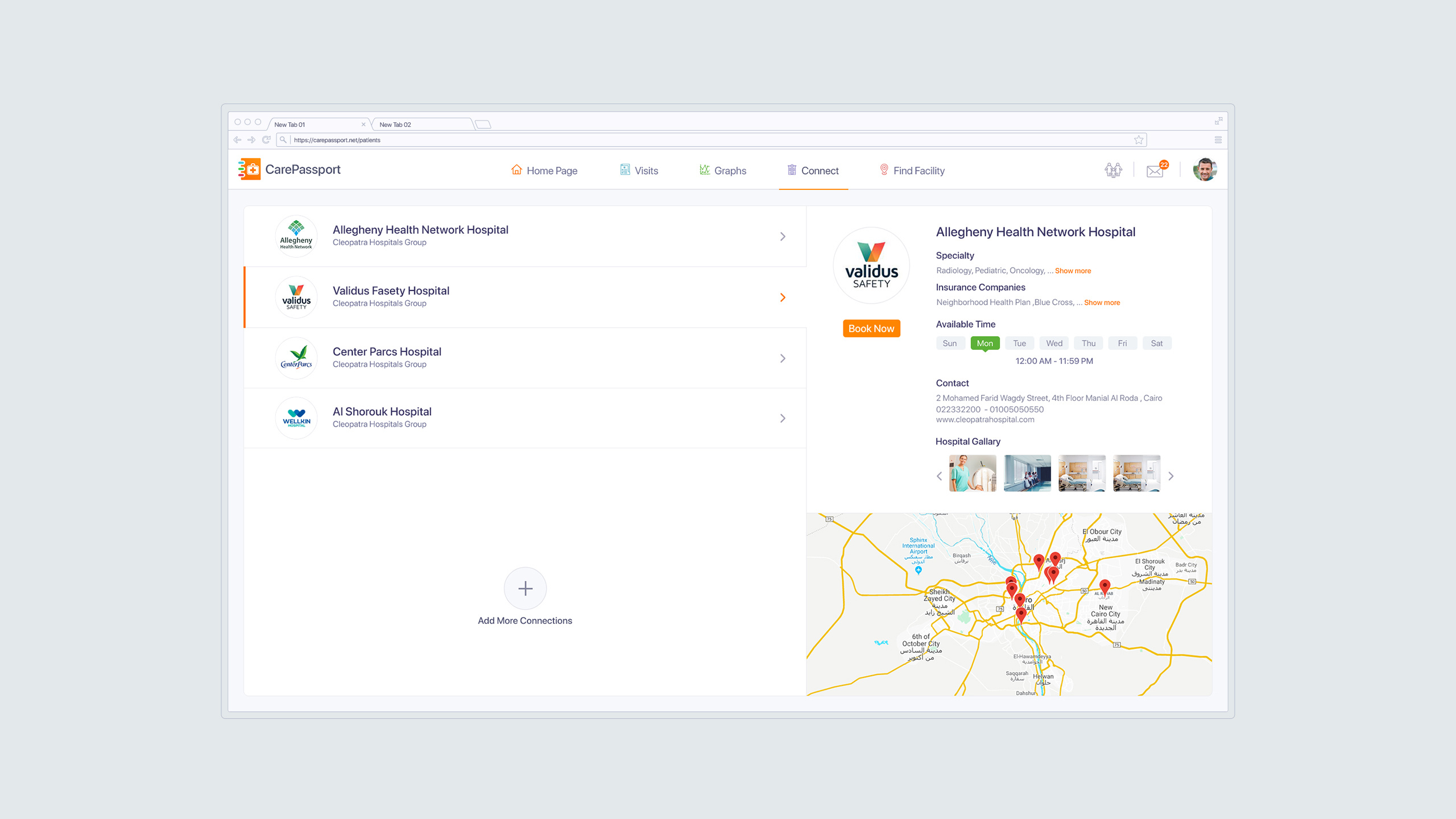1456x819 pixels.
Task: Select Sat availability day
Action: pyautogui.click(x=1157, y=343)
